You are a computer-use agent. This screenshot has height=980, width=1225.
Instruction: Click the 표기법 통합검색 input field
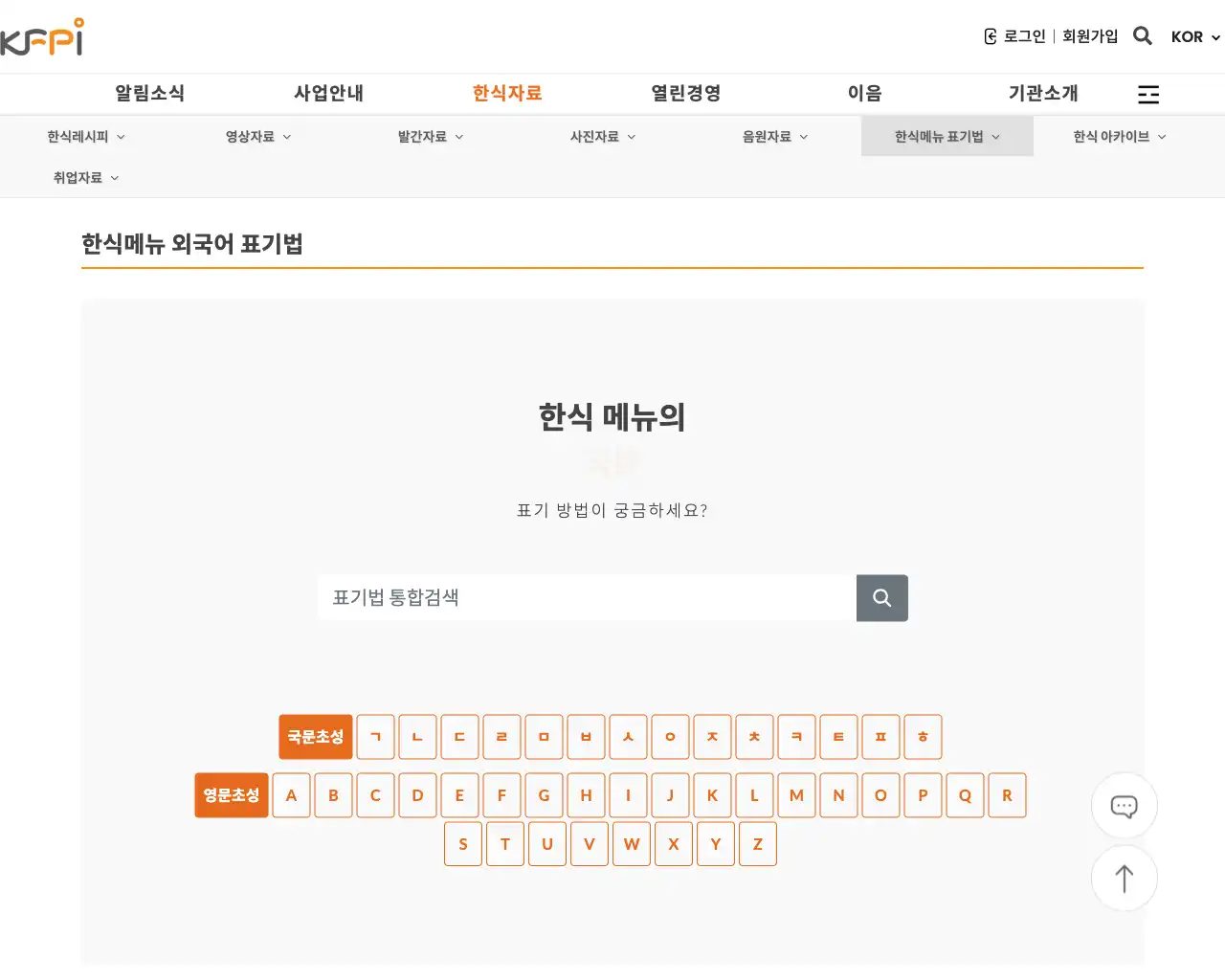tap(584, 597)
